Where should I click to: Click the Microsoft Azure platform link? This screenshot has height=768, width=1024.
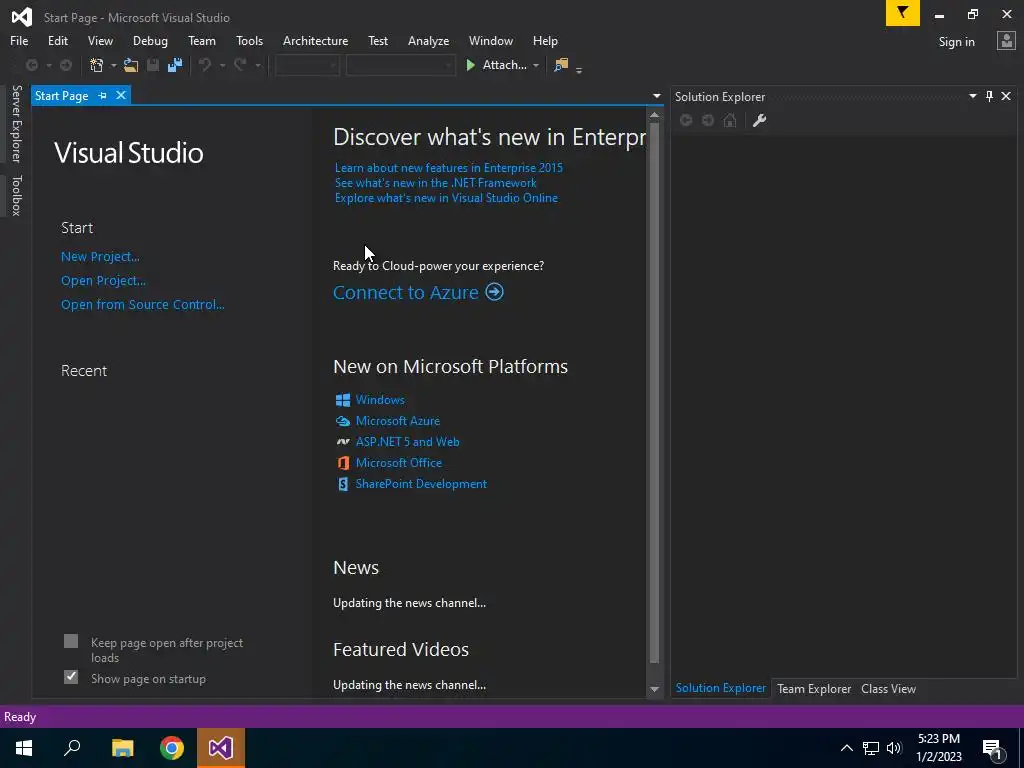click(x=398, y=421)
